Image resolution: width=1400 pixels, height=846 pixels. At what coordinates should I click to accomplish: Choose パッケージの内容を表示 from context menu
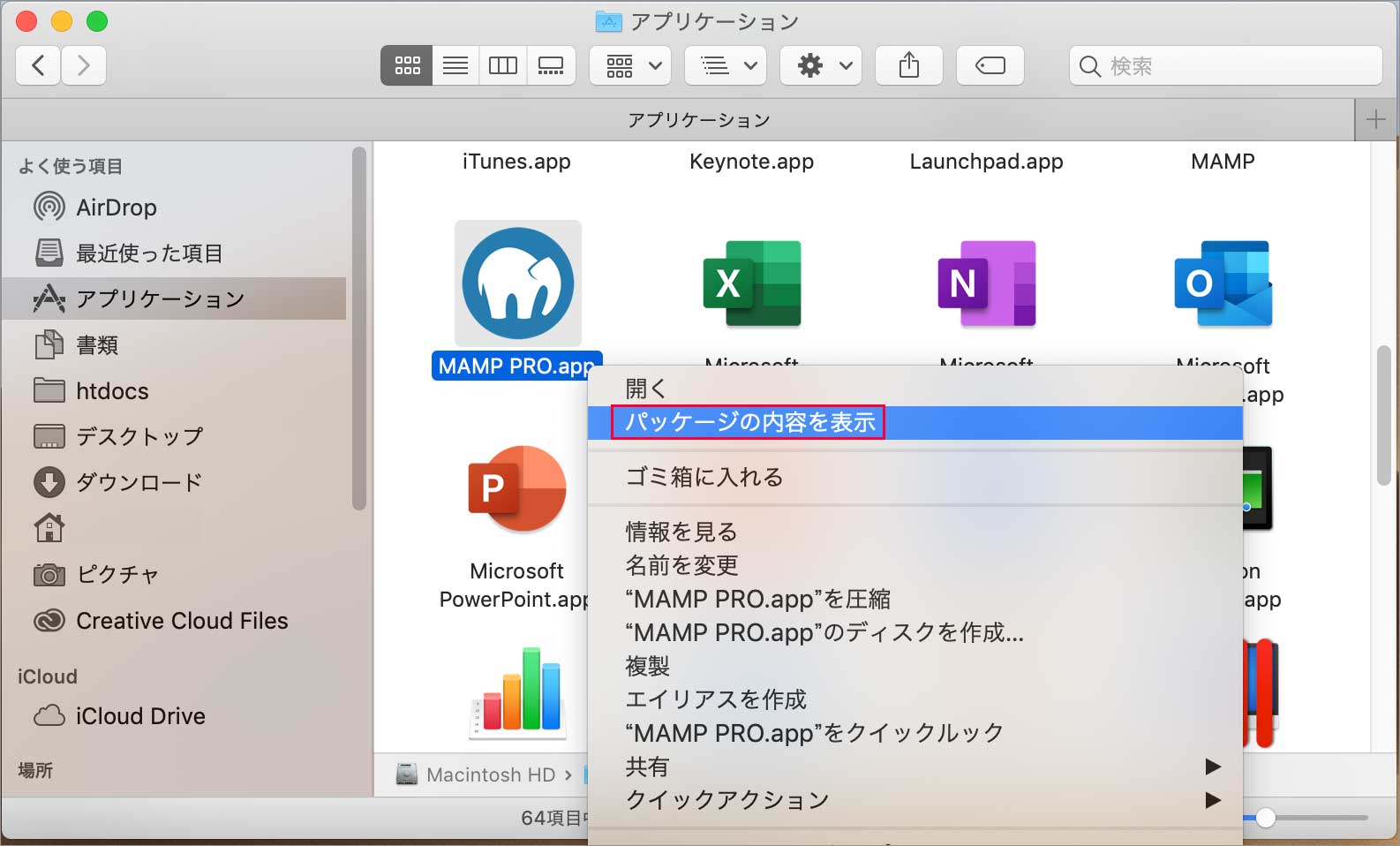point(915,422)
